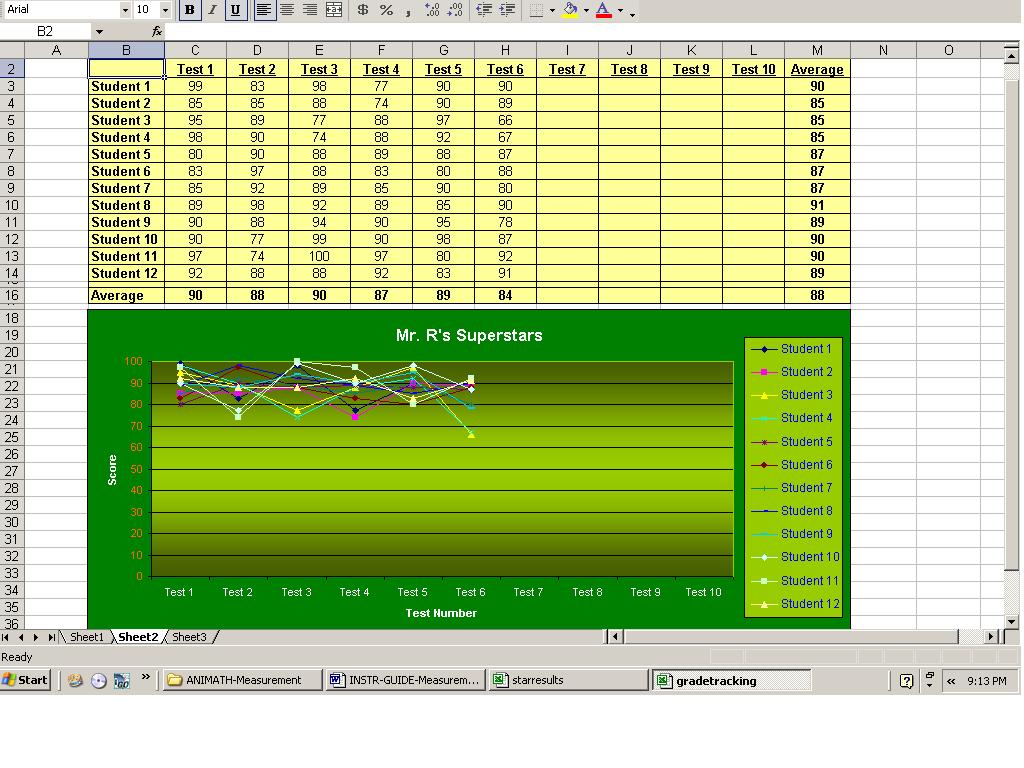Go to next sheet tab arrow
1024x768 pixels.
(35, 637)
